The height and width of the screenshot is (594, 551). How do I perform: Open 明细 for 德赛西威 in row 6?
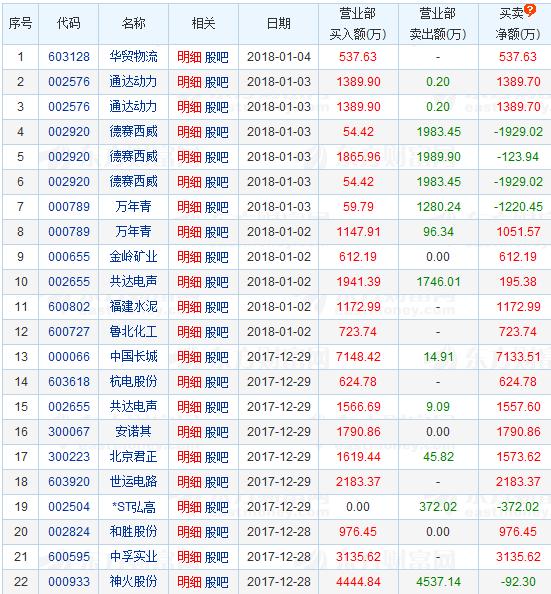click(x=189, y=182)
